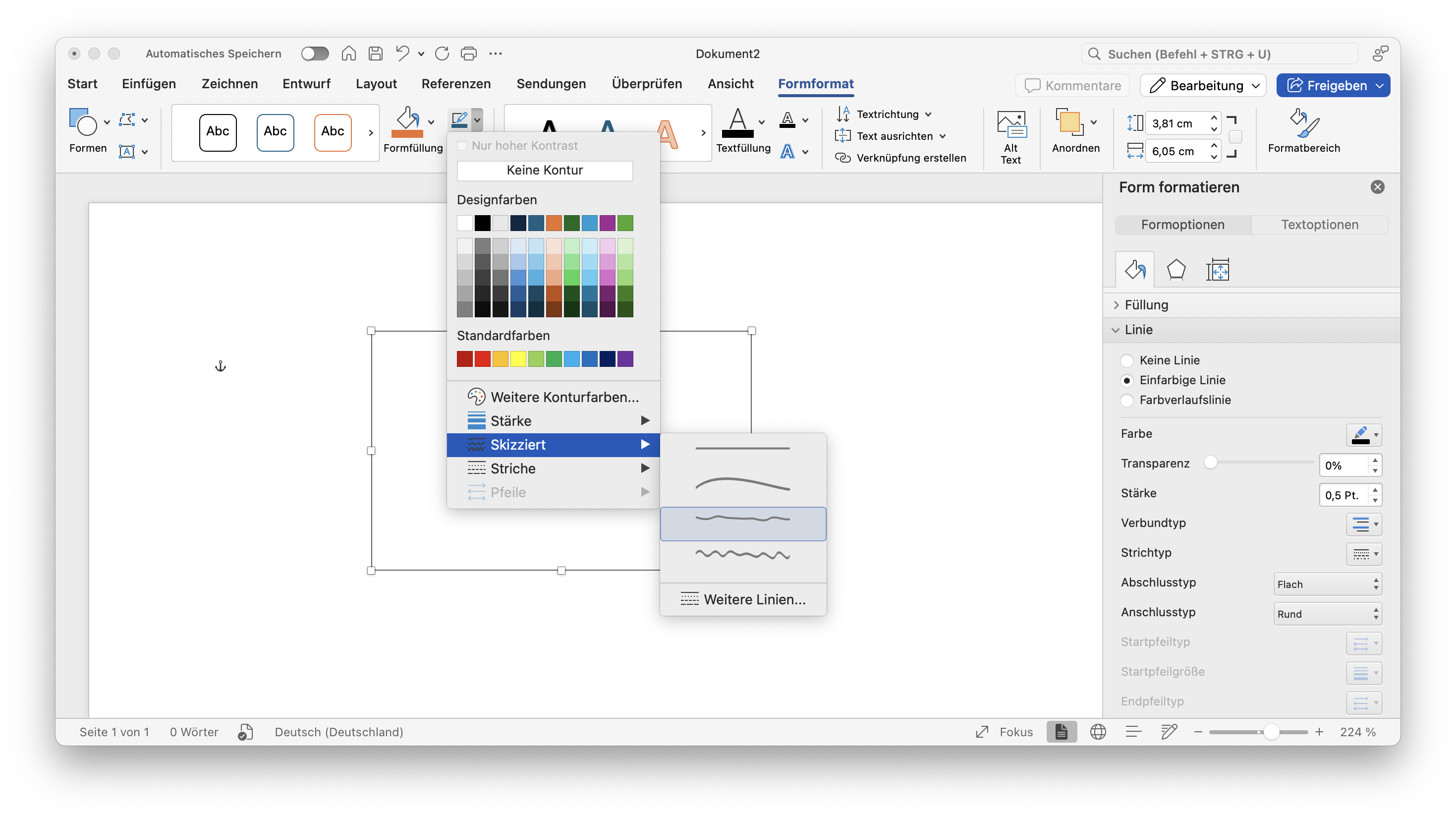Click the web layout globe icon

pos(1098,732)
